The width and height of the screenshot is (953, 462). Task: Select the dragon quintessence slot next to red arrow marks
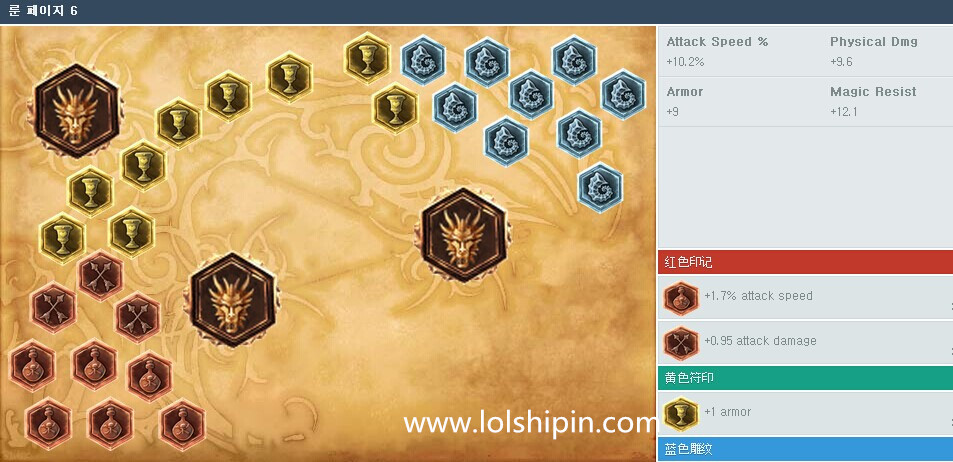[x=233, y=300]
